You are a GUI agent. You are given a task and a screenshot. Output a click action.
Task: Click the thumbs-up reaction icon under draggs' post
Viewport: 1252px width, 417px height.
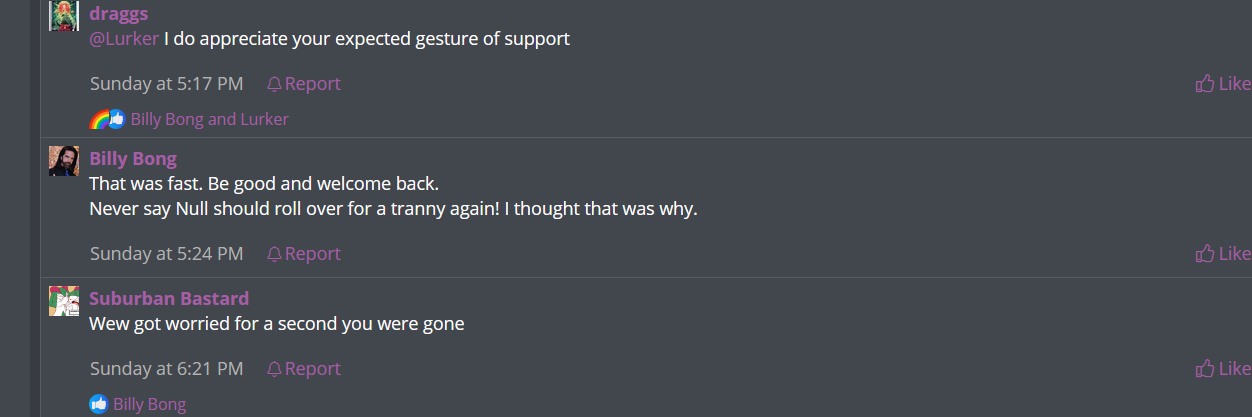click(116, 120)
